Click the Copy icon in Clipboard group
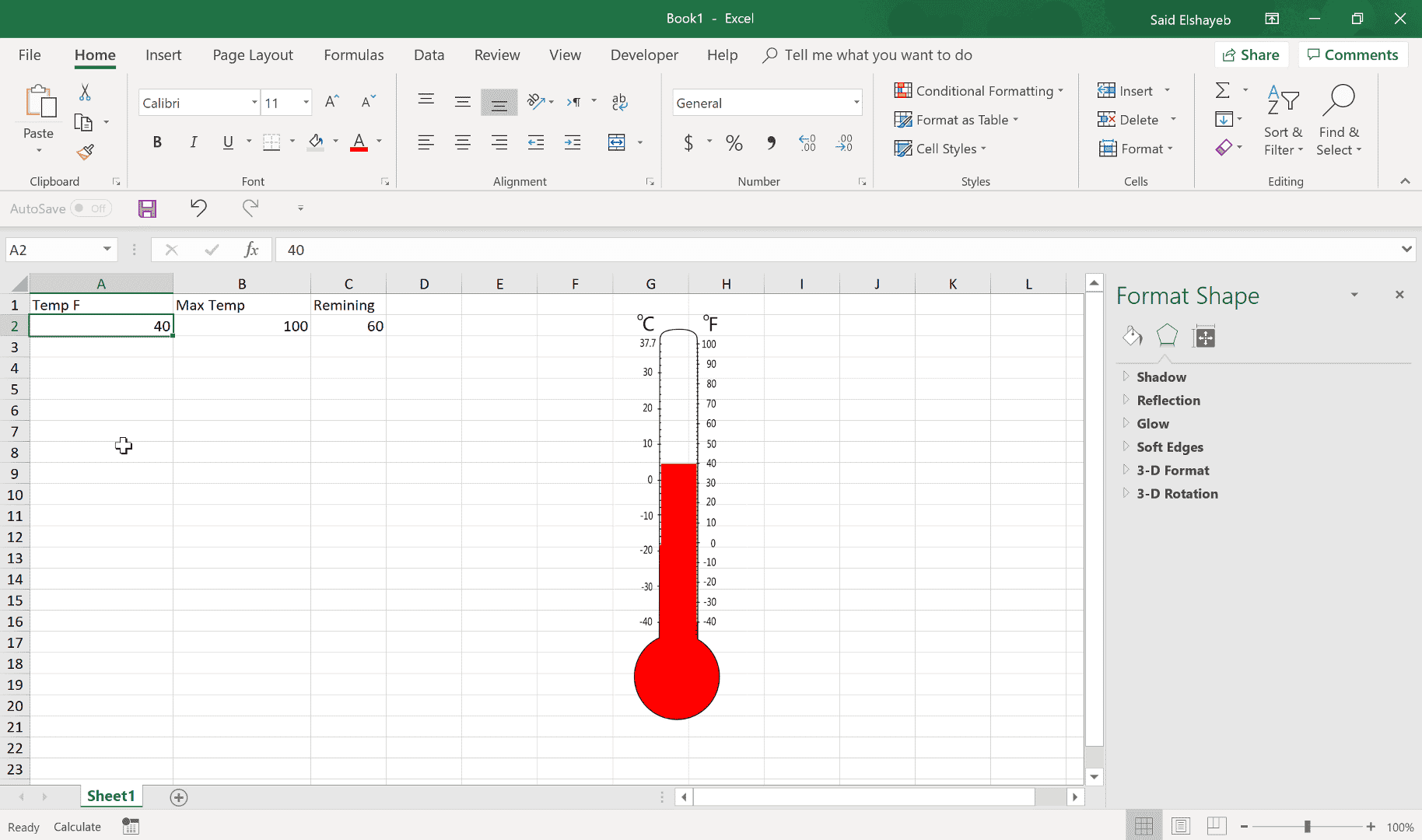This screenshot has width=1422, height=840. [83, 122]
